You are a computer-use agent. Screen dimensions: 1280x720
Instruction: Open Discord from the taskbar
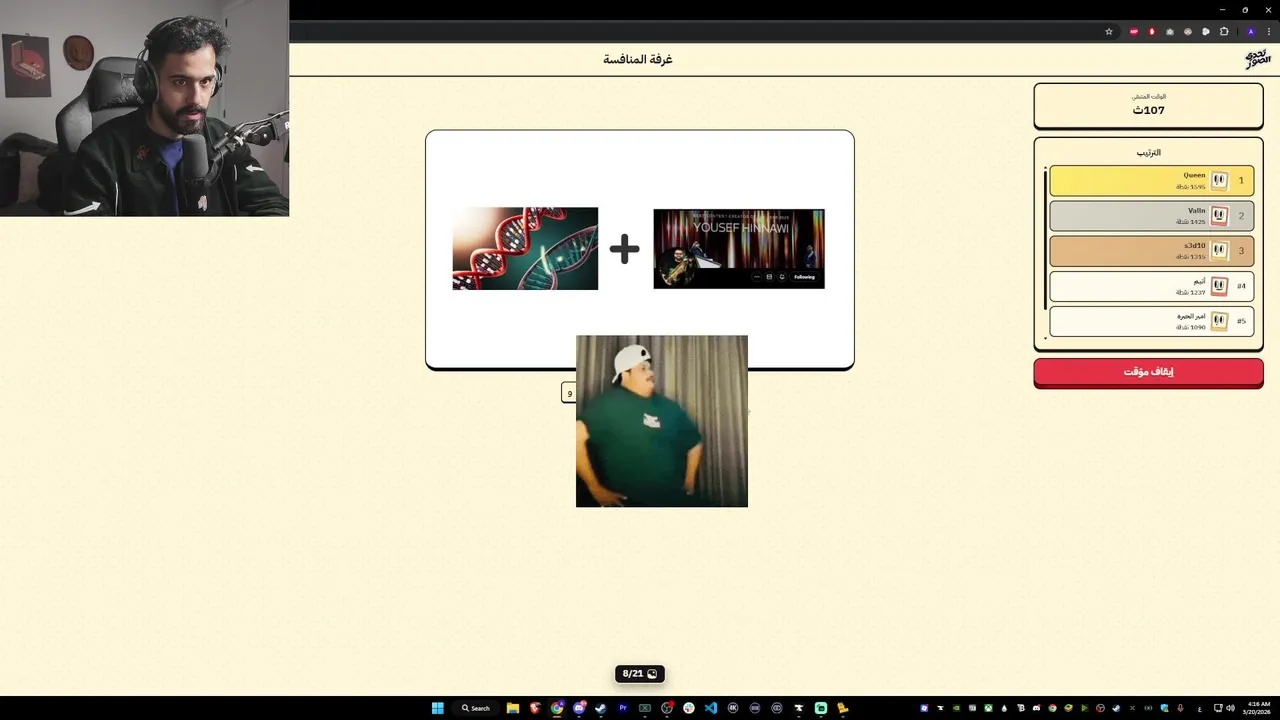click(x=579, y=708)
